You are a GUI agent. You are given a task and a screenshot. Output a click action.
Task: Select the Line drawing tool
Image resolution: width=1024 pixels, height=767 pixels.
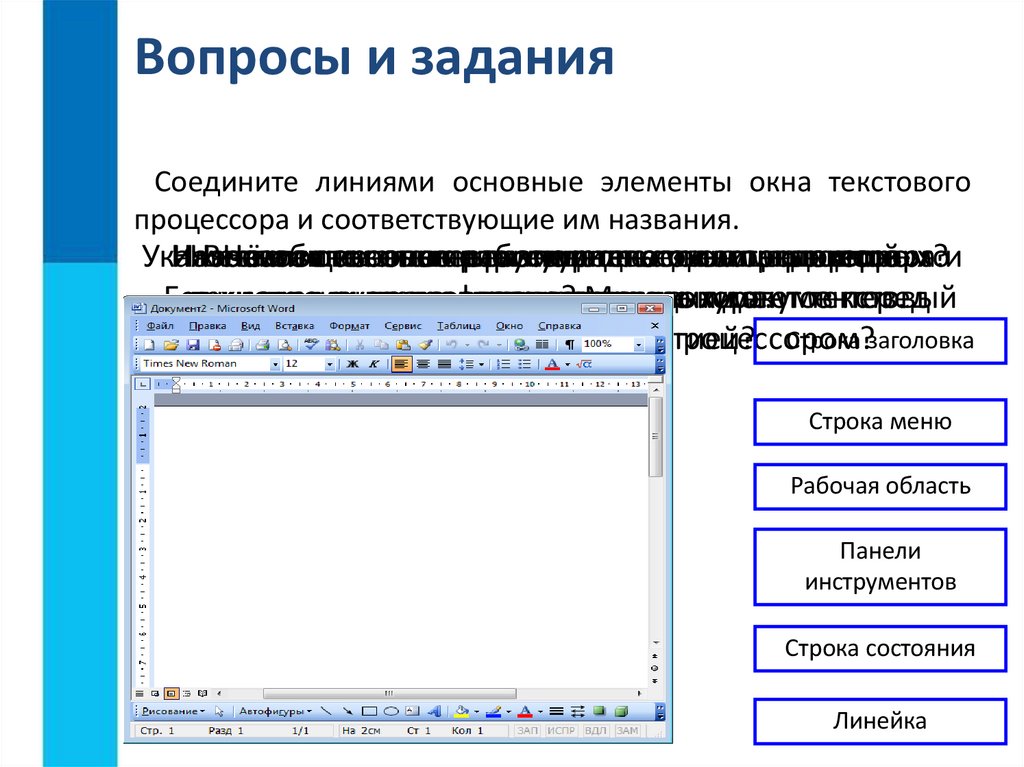point(327,711)
